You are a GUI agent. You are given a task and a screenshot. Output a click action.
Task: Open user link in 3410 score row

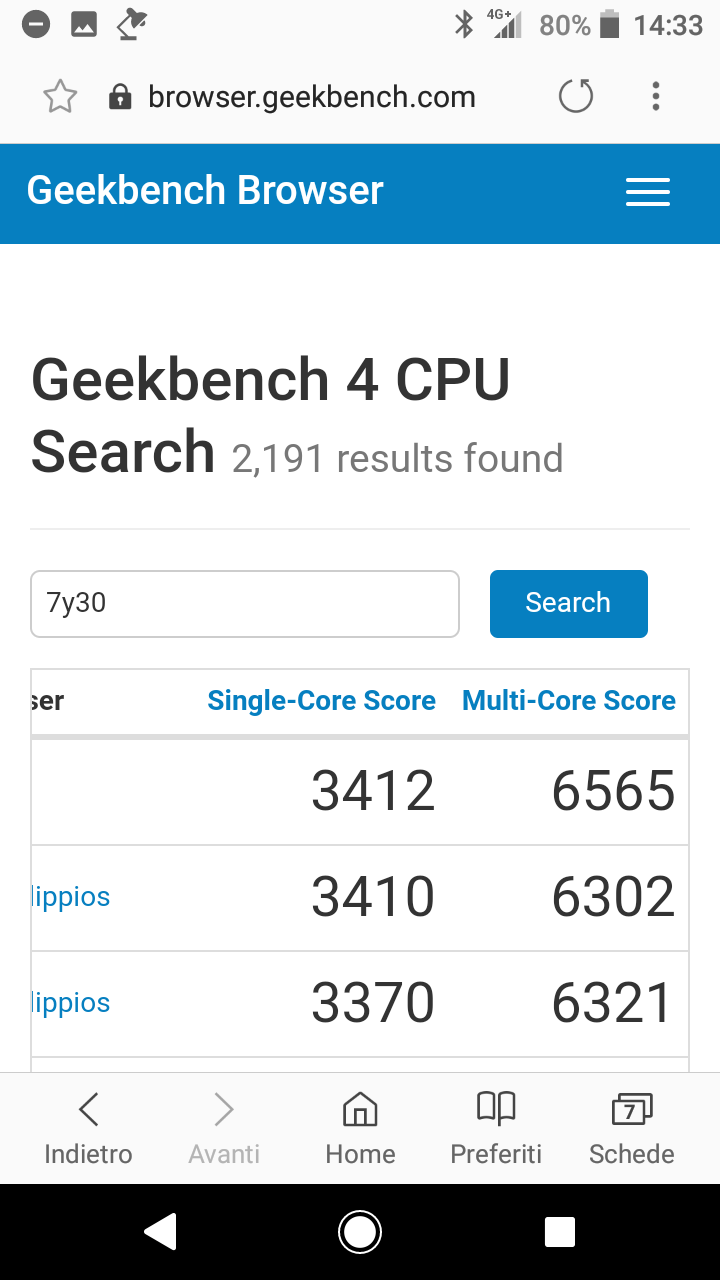71,897
